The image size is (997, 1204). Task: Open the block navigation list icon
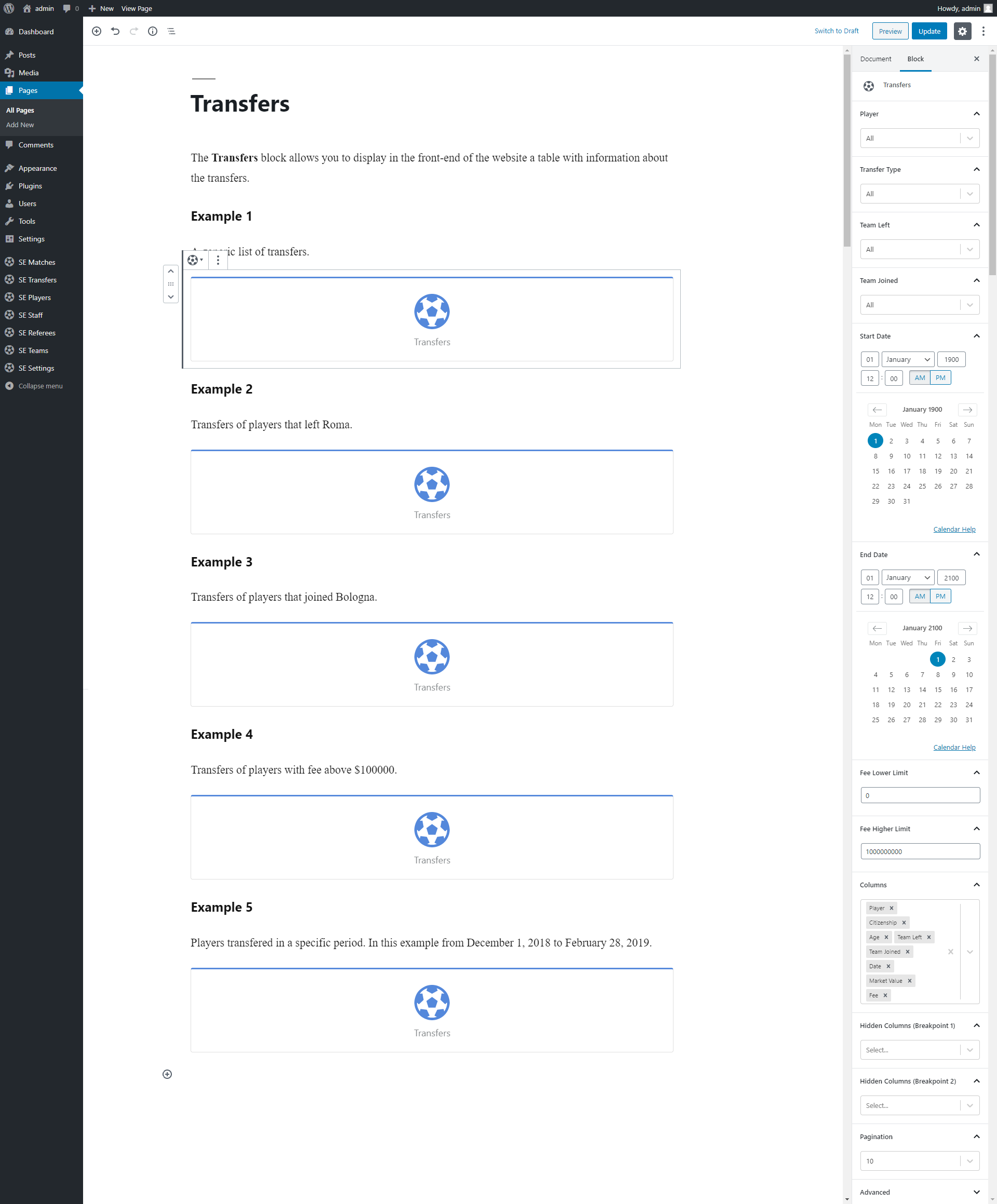pos(171,32)
